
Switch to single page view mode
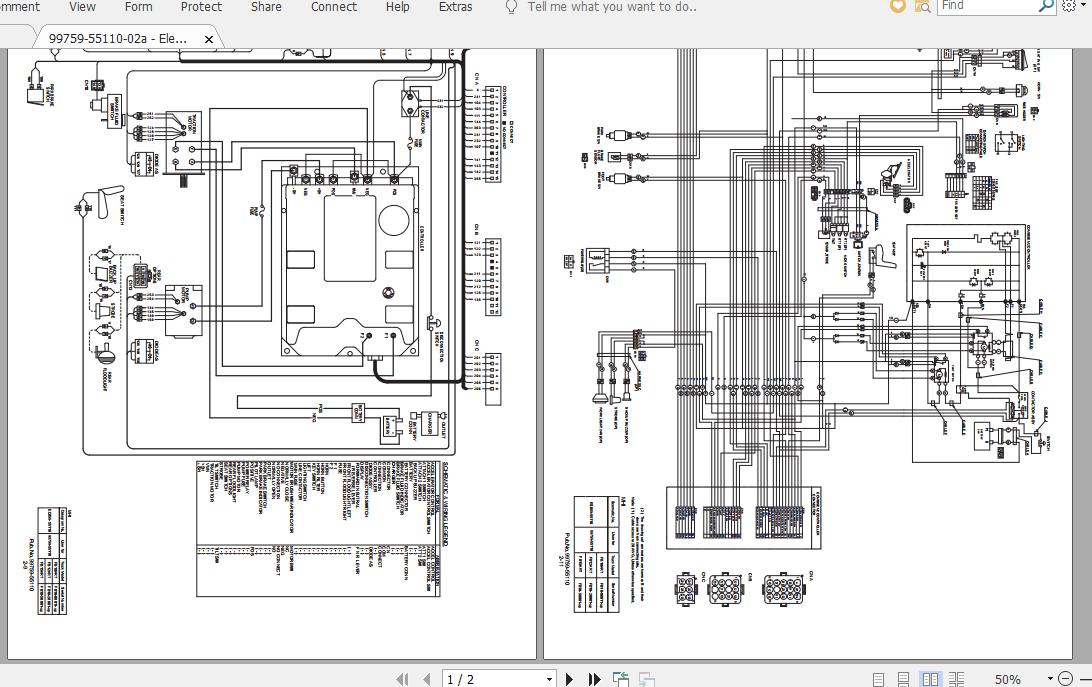878,679
